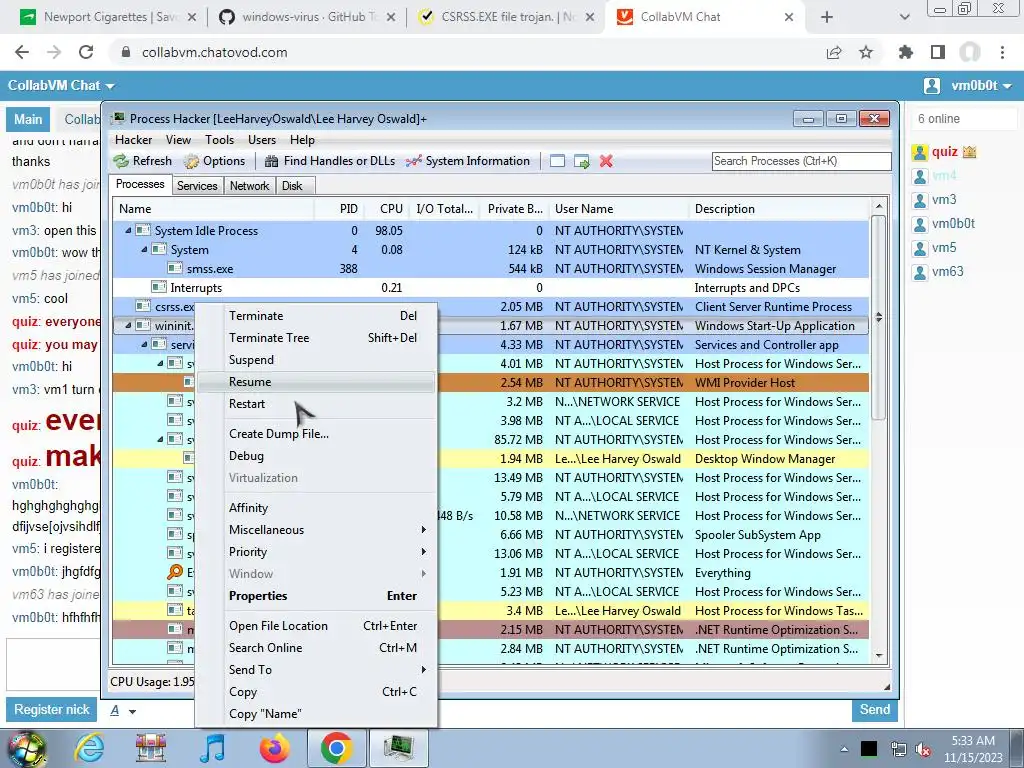Click the Process Hacker taskbar button
Viewport: 1024px width, 768px height.
pyautogui.click(x=399, y=748)
